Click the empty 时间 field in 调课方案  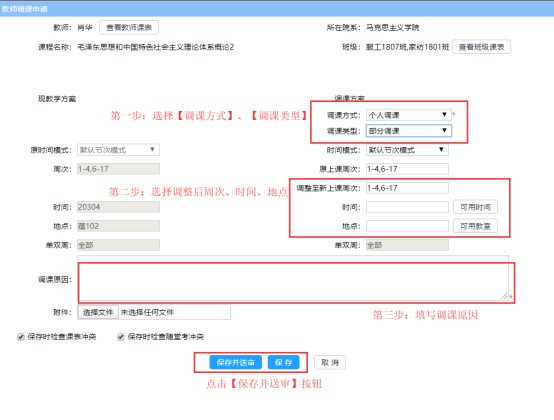click(x=407, y=207)
